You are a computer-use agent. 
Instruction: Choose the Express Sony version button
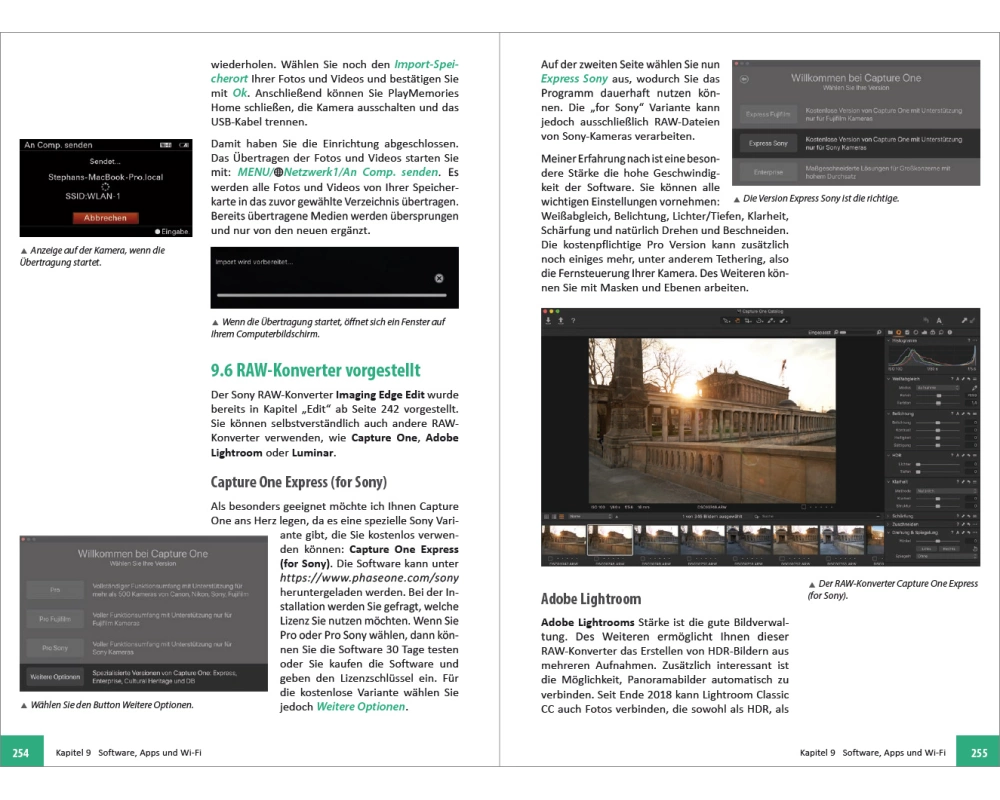pos(768,144)
